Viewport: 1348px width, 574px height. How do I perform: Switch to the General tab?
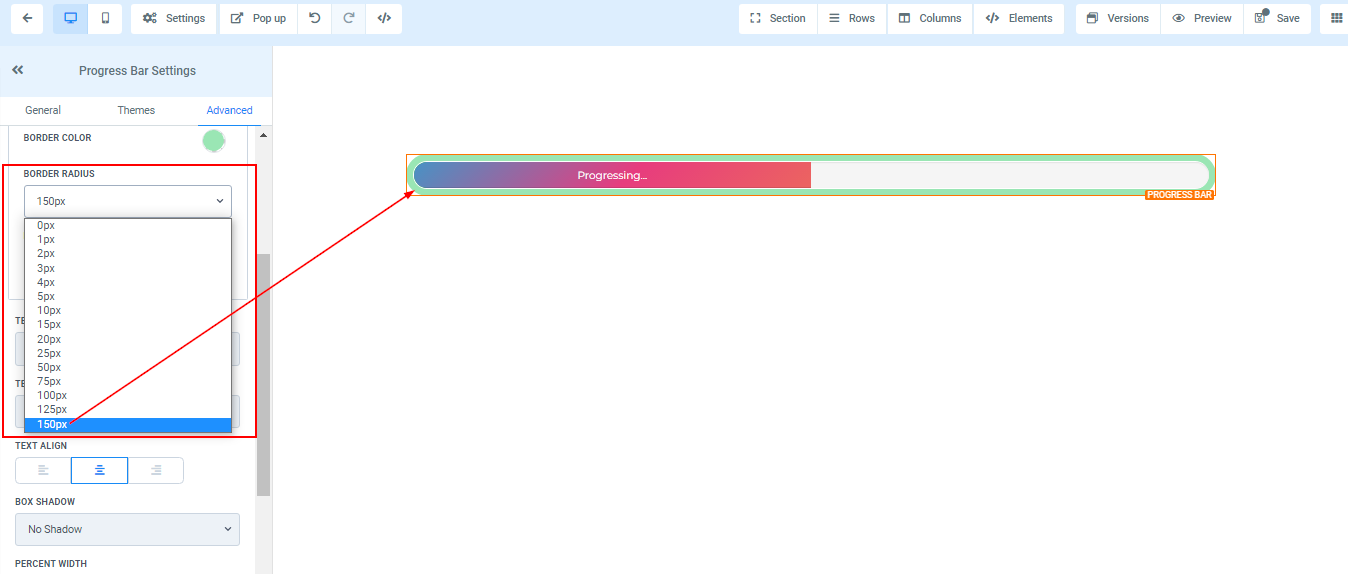tap(43, 110)
